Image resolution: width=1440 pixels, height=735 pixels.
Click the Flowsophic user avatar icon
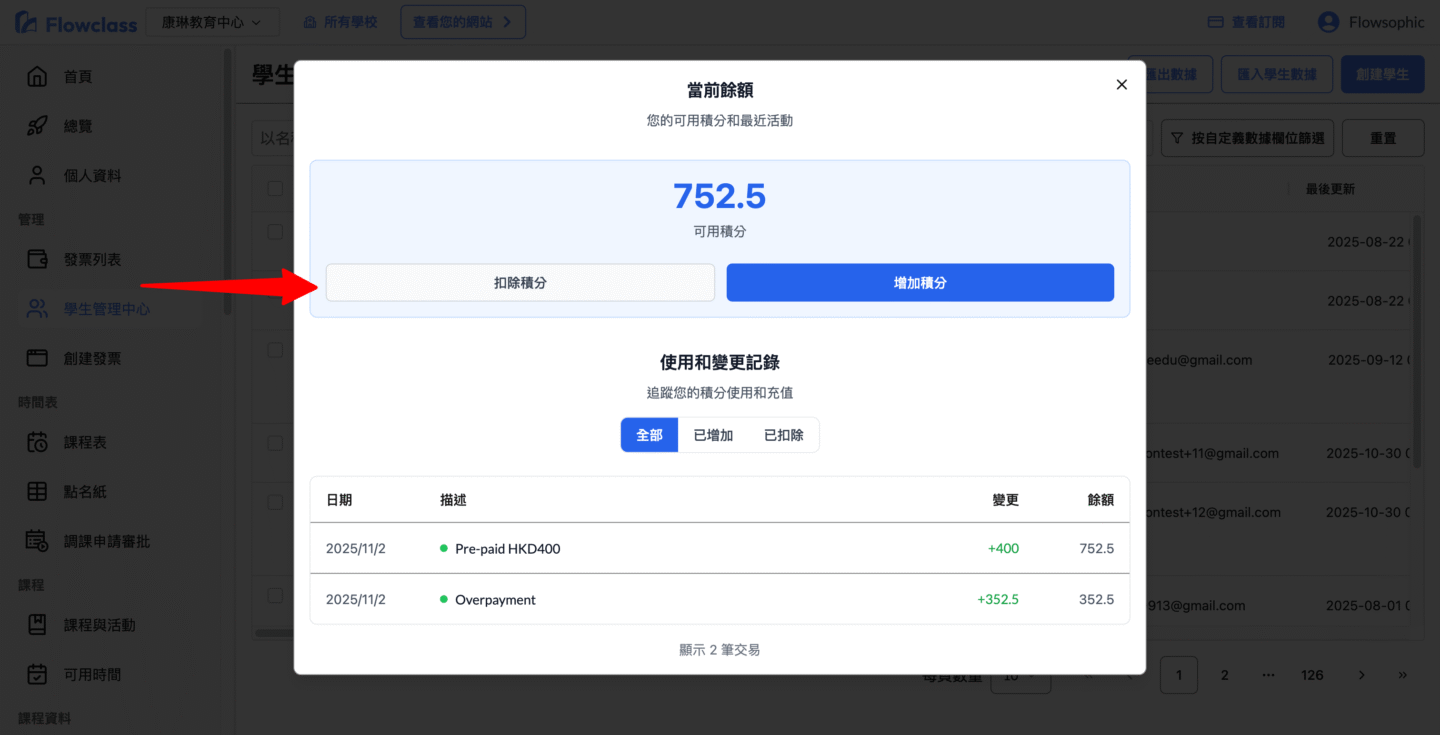(1328, 22)
